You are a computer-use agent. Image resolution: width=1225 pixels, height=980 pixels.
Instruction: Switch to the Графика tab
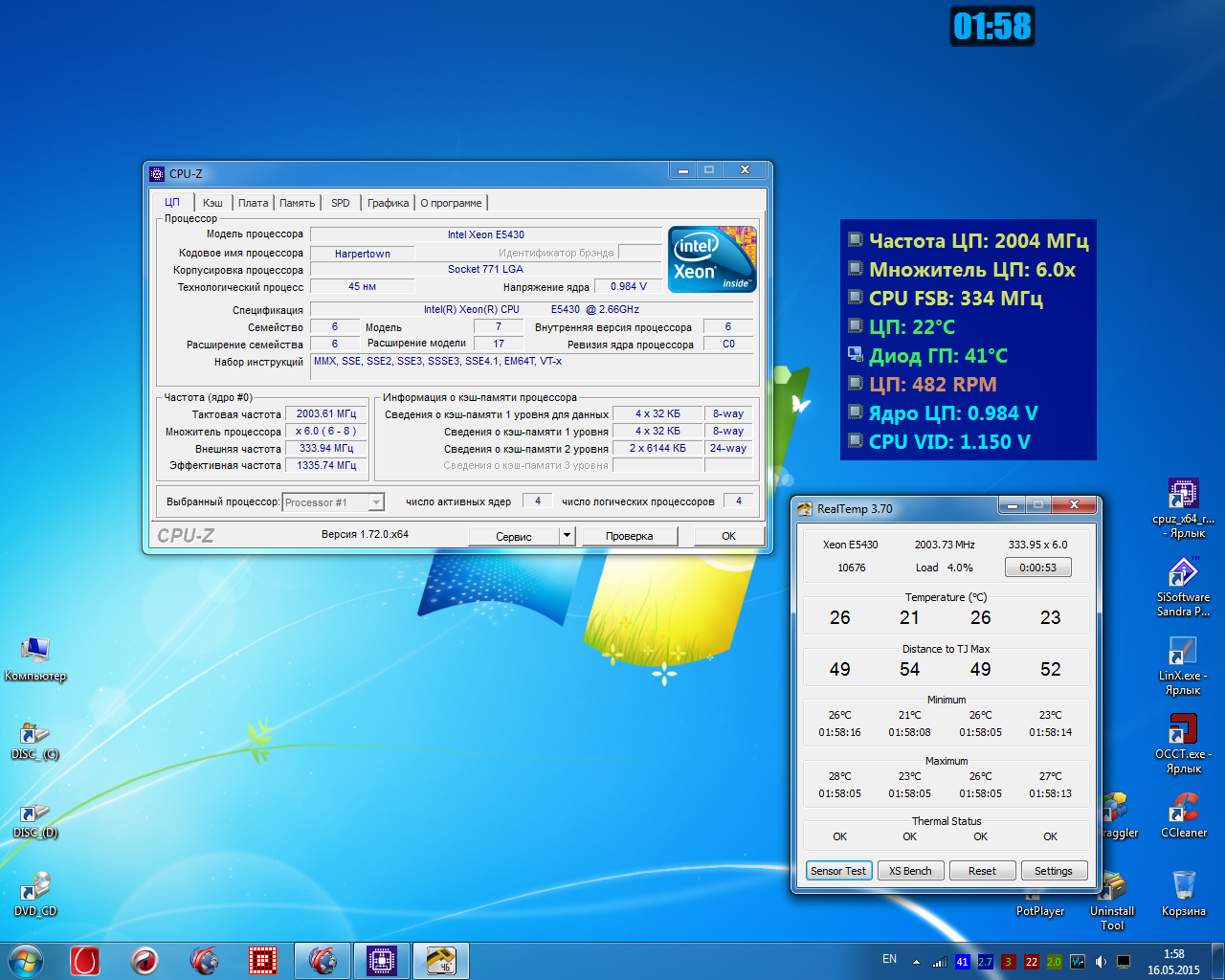pyautogui.click(x=388, y=203)
